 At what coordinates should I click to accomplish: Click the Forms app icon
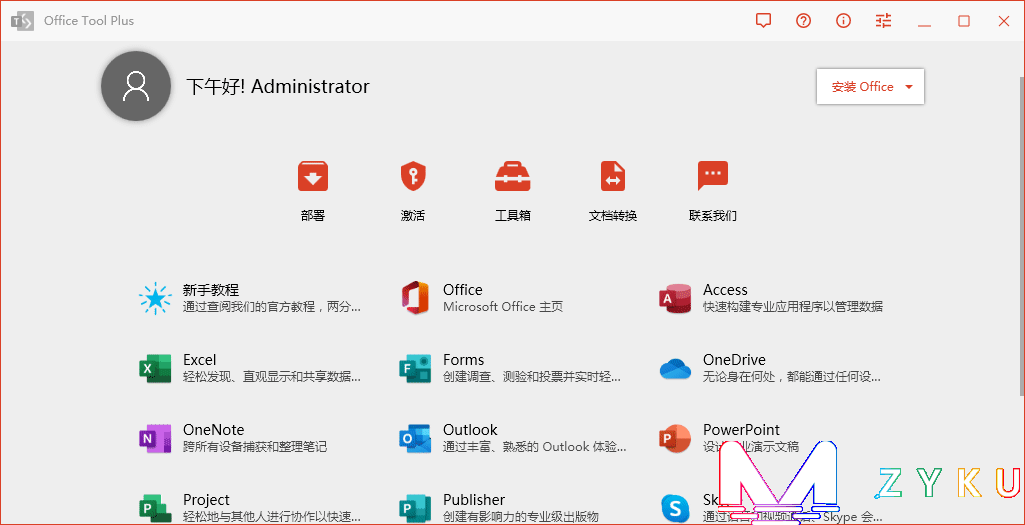click(415, 368)
